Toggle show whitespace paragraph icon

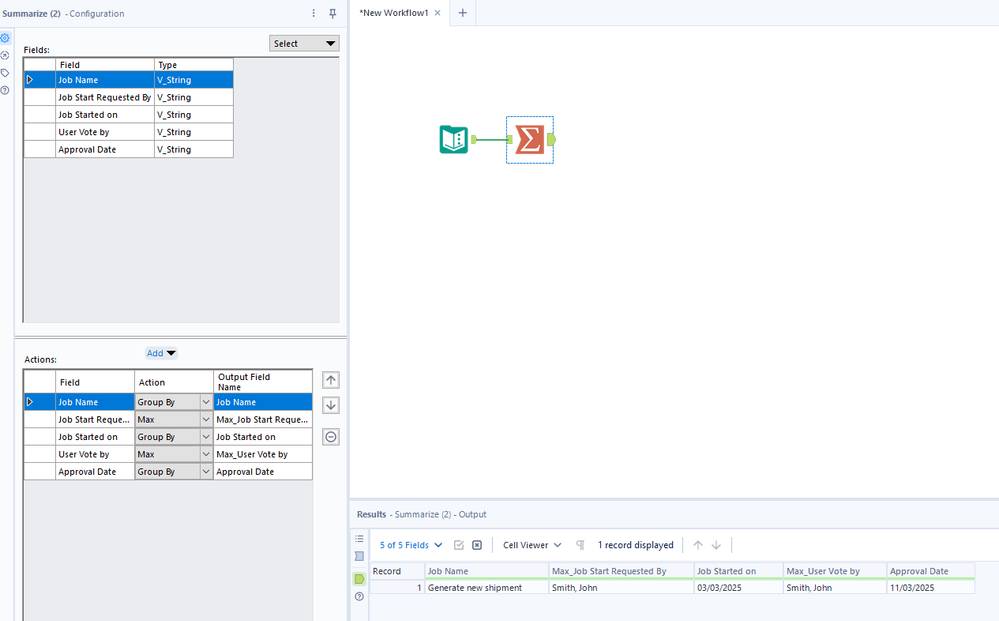[580, 545]
